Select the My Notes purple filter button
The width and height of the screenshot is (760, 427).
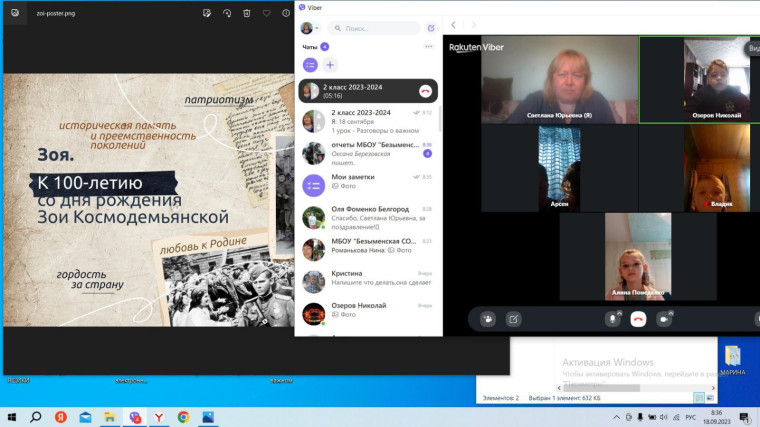pos(310,65)
